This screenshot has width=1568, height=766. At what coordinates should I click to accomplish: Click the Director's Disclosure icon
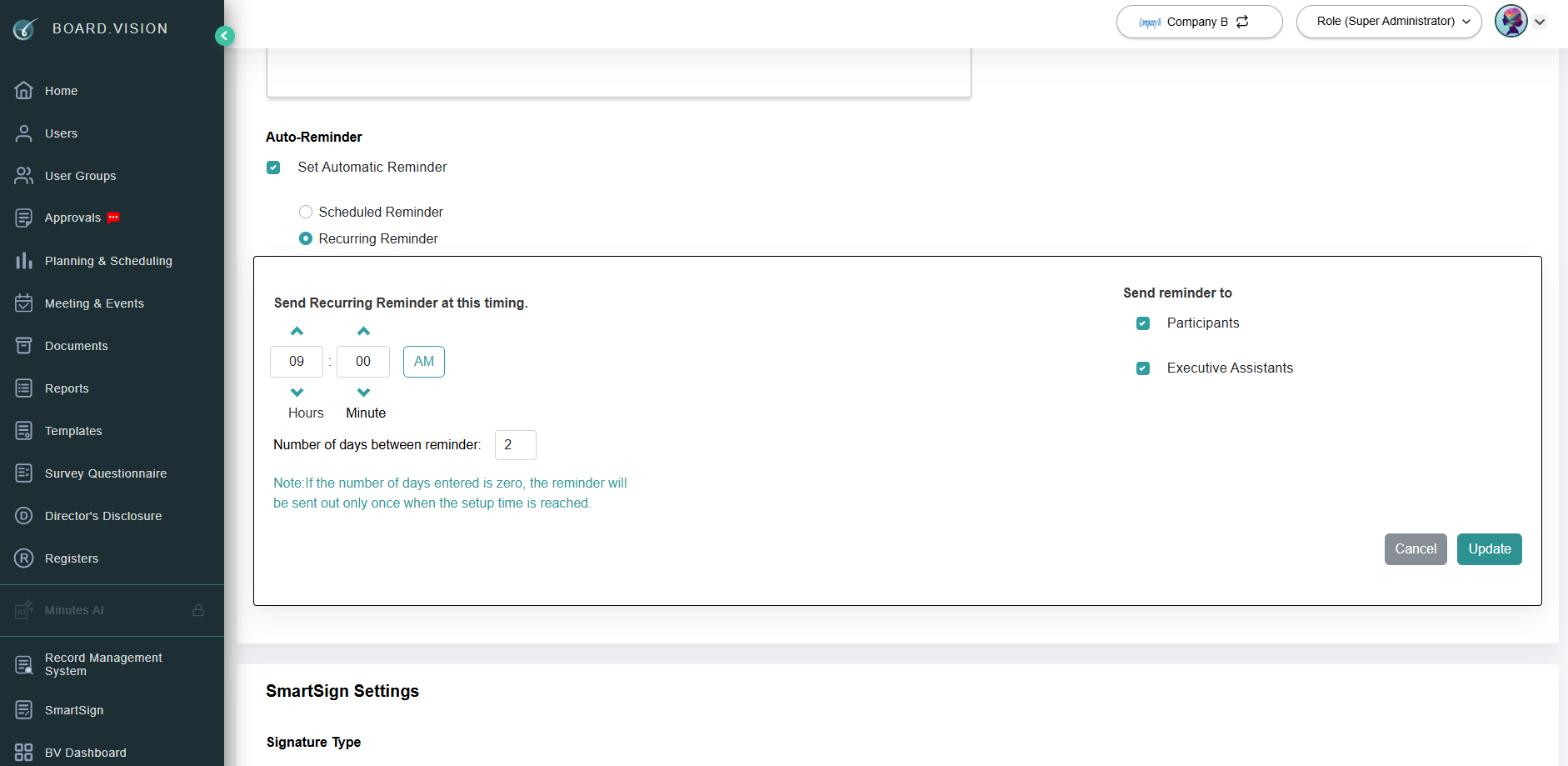click(x=24, y=516)
